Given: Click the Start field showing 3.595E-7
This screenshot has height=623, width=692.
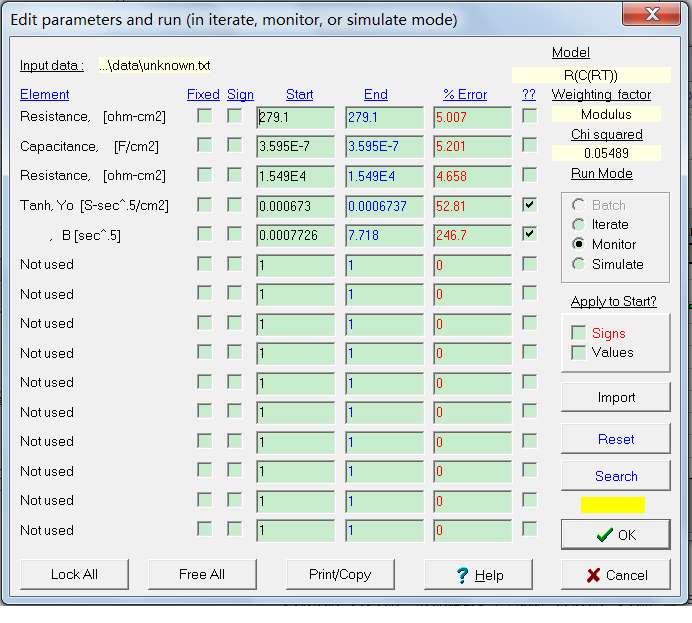Looking at the screenshot, I should [x=295, y=146].
